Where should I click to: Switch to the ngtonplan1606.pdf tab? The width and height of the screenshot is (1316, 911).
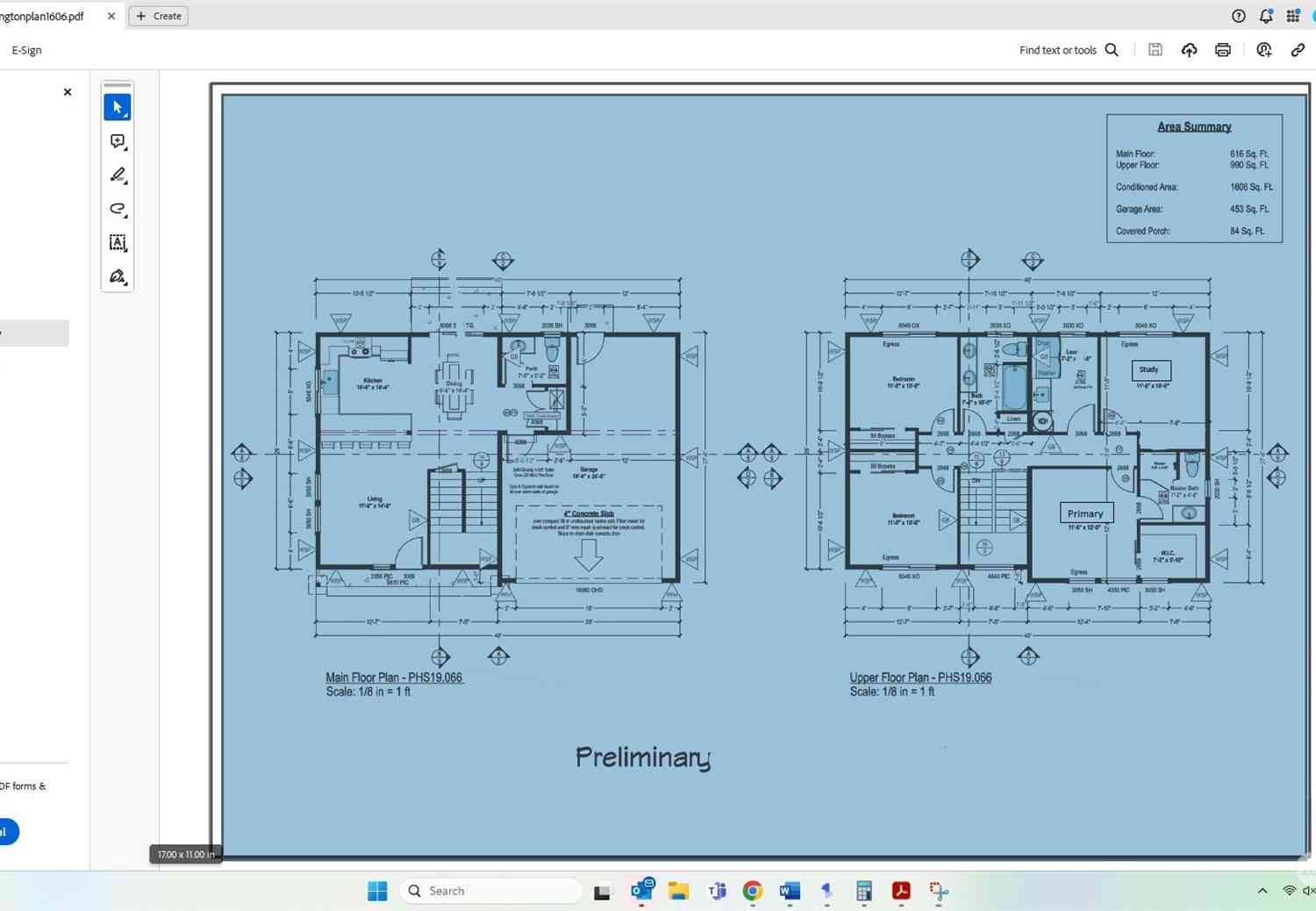click(42, 16)
